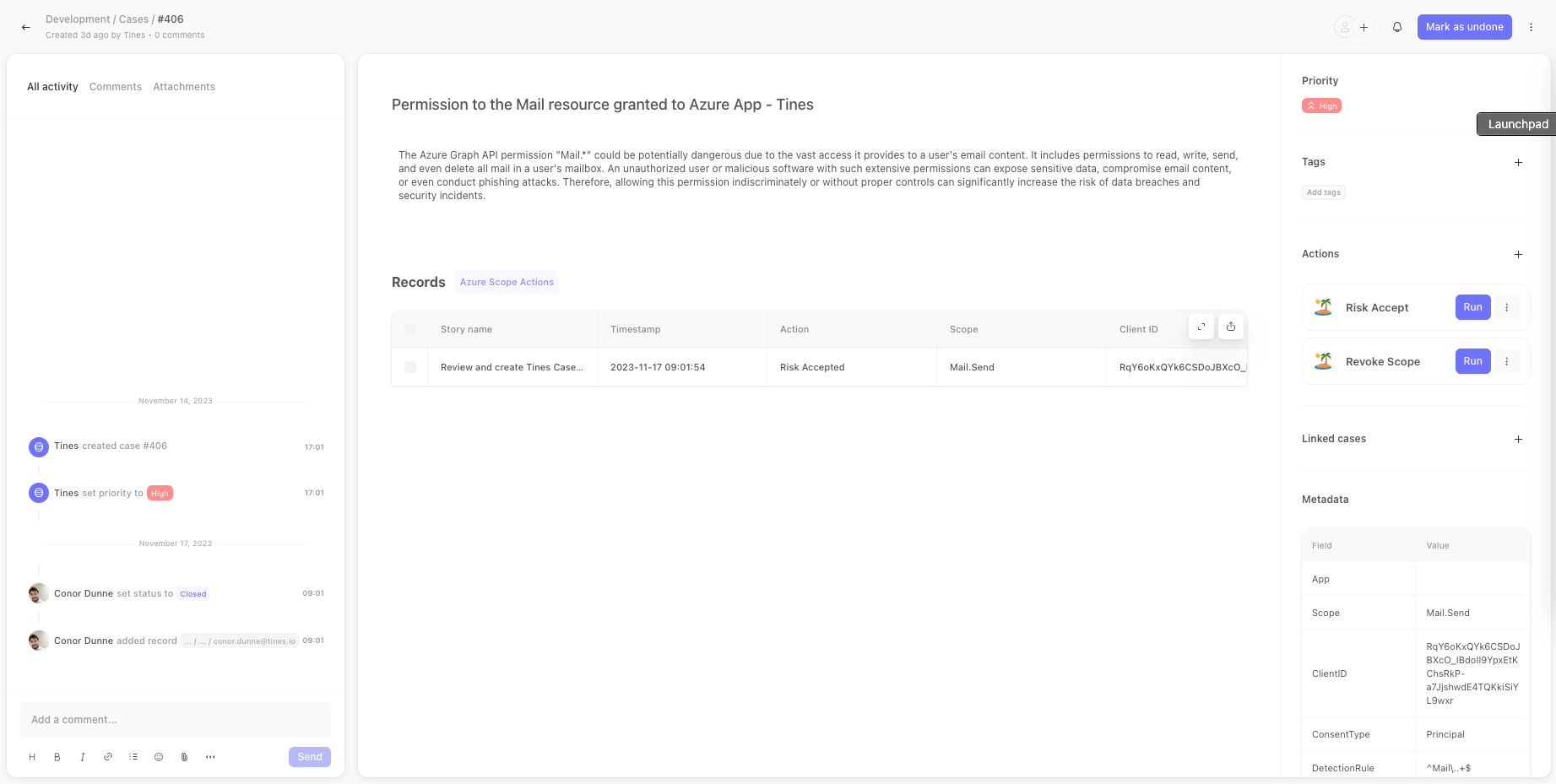This screenshot has height=784, width=1556.
Task: Switch to All activity tab
Action: [x=52, y=87]
